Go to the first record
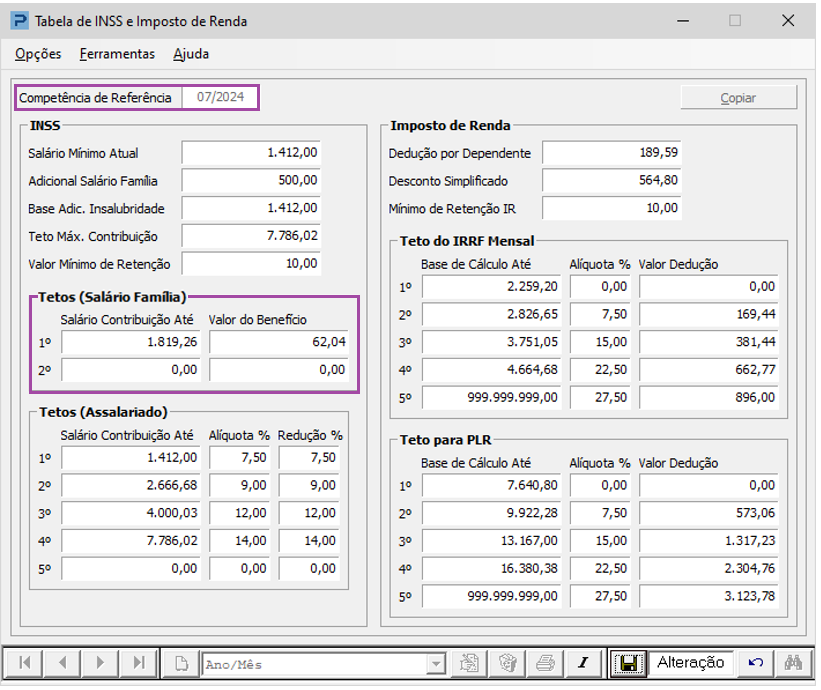Screen dimensions: 821x690 [24, 663]
